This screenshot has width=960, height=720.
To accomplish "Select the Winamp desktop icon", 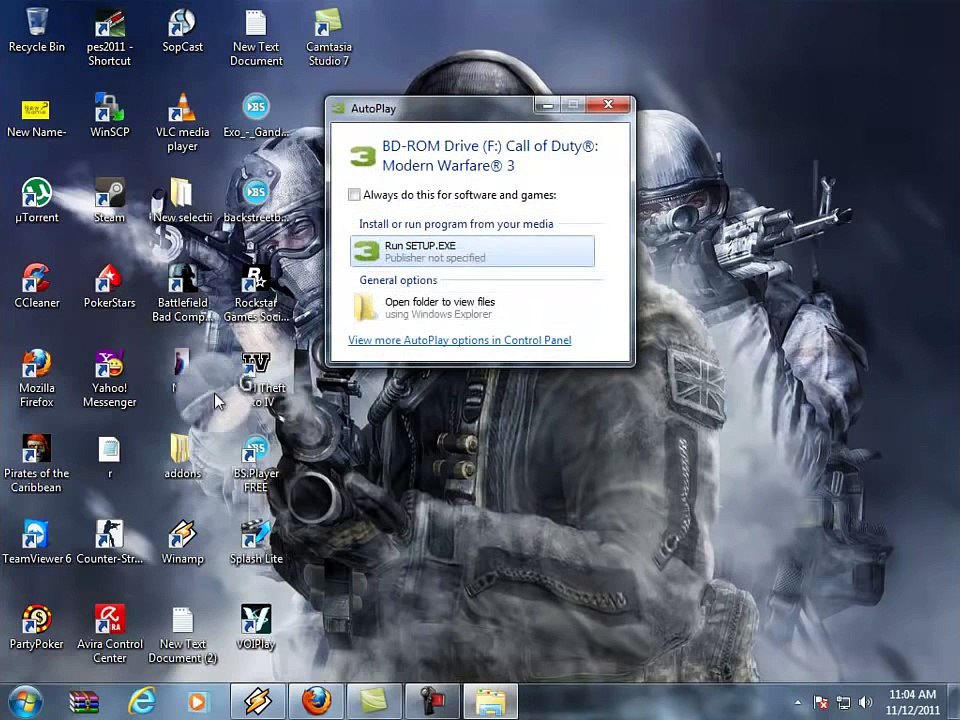I will pyautogui.click(x=182, y=541).
